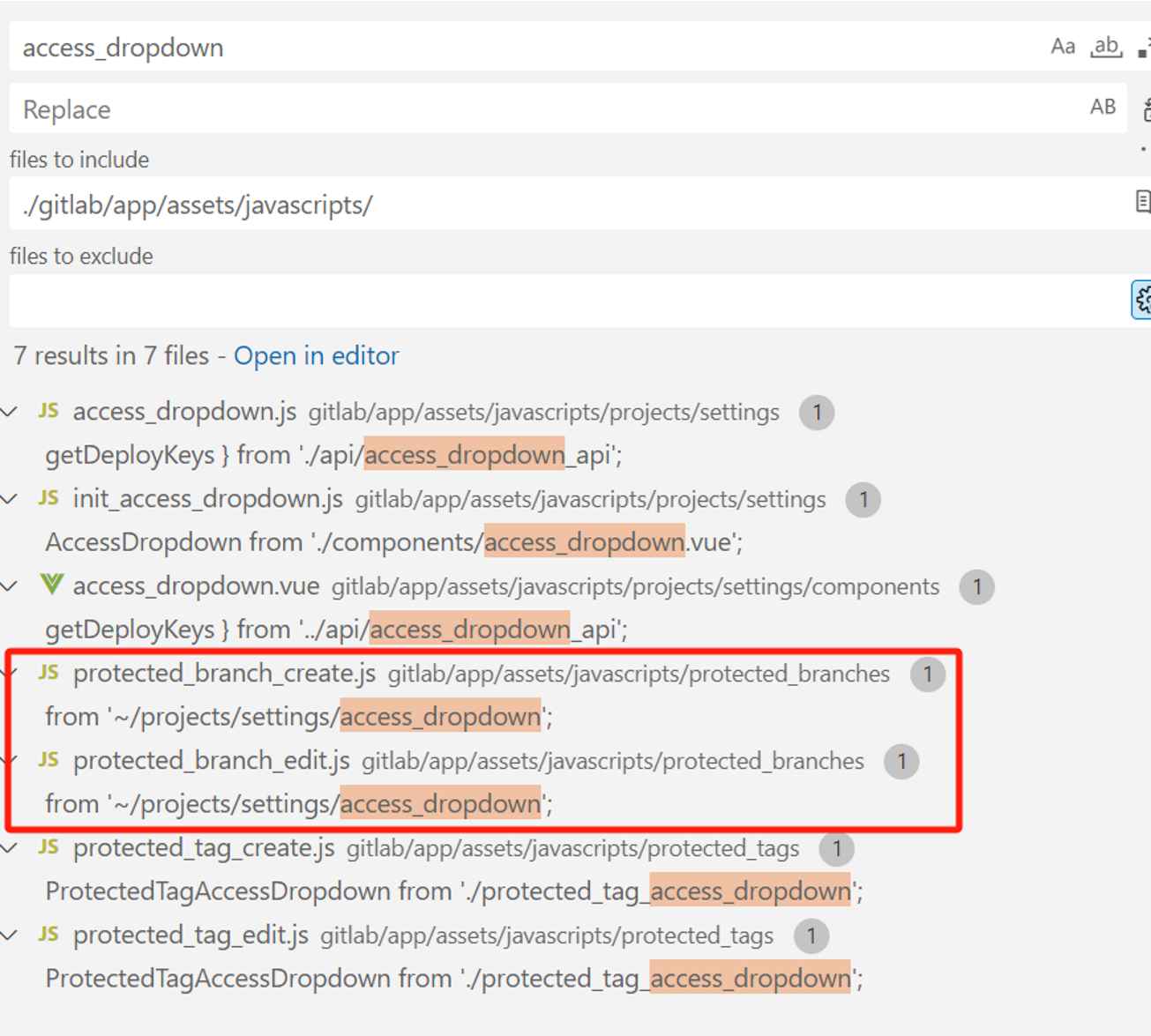This screenshot has width=1151, height=1036.
Task: Toggle Use Exclude Settings gear icon
Action: (1142, 301)
